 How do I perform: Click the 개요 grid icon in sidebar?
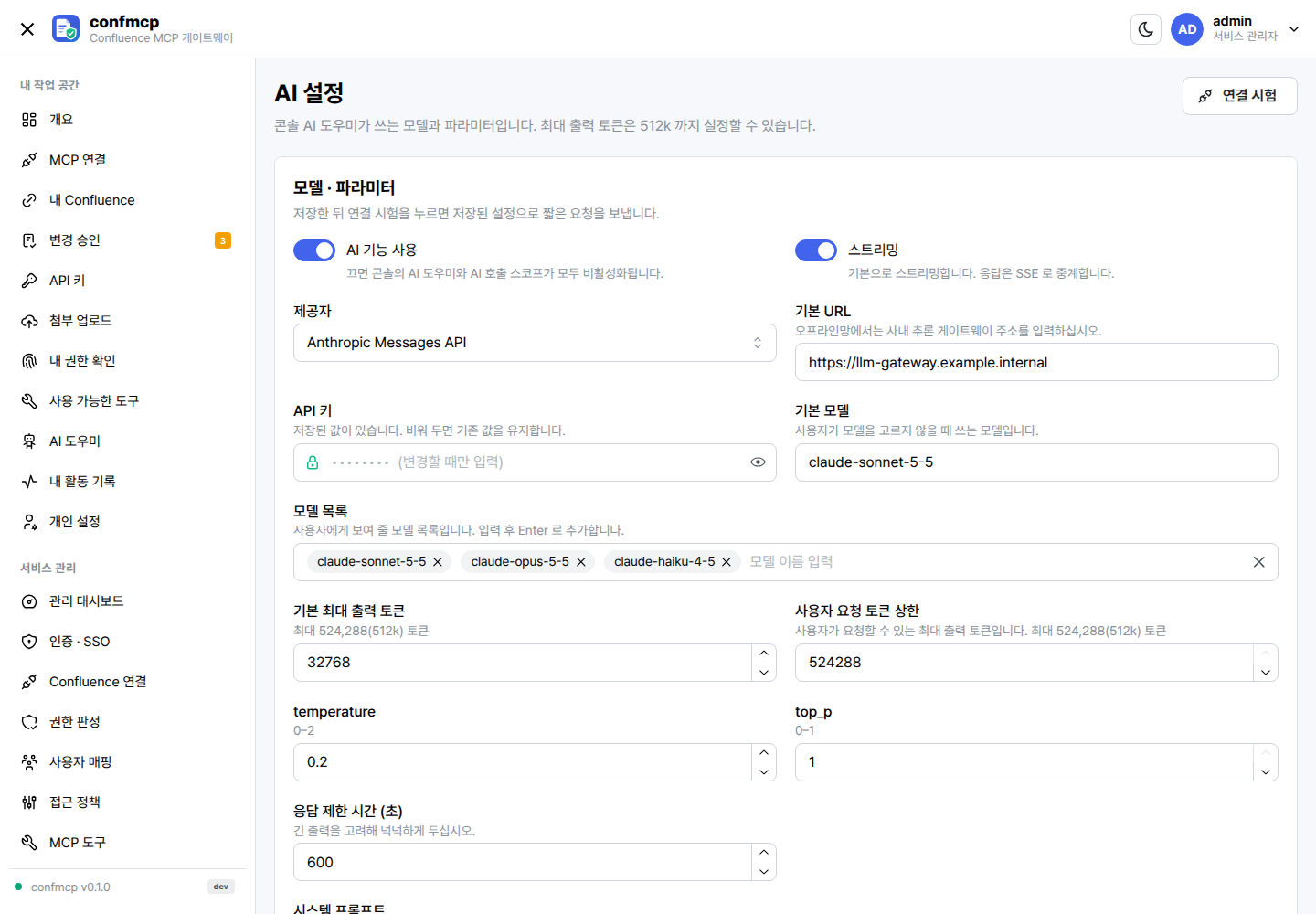coord(29,120)
